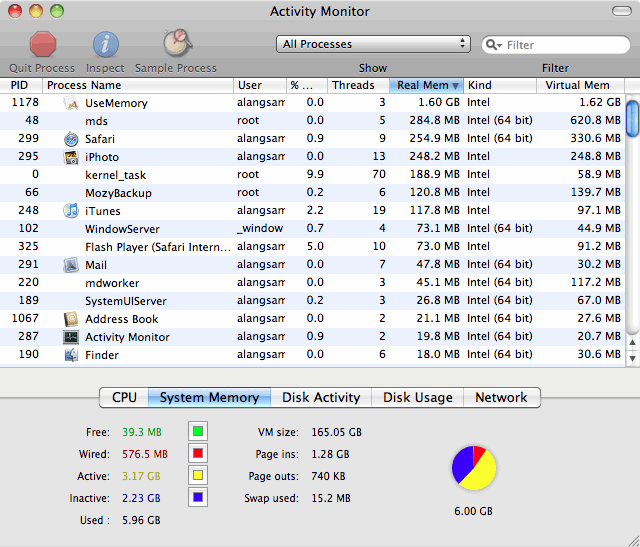Open the Network tab
This screenshot has height=547, width=640.
click(502, 398)
